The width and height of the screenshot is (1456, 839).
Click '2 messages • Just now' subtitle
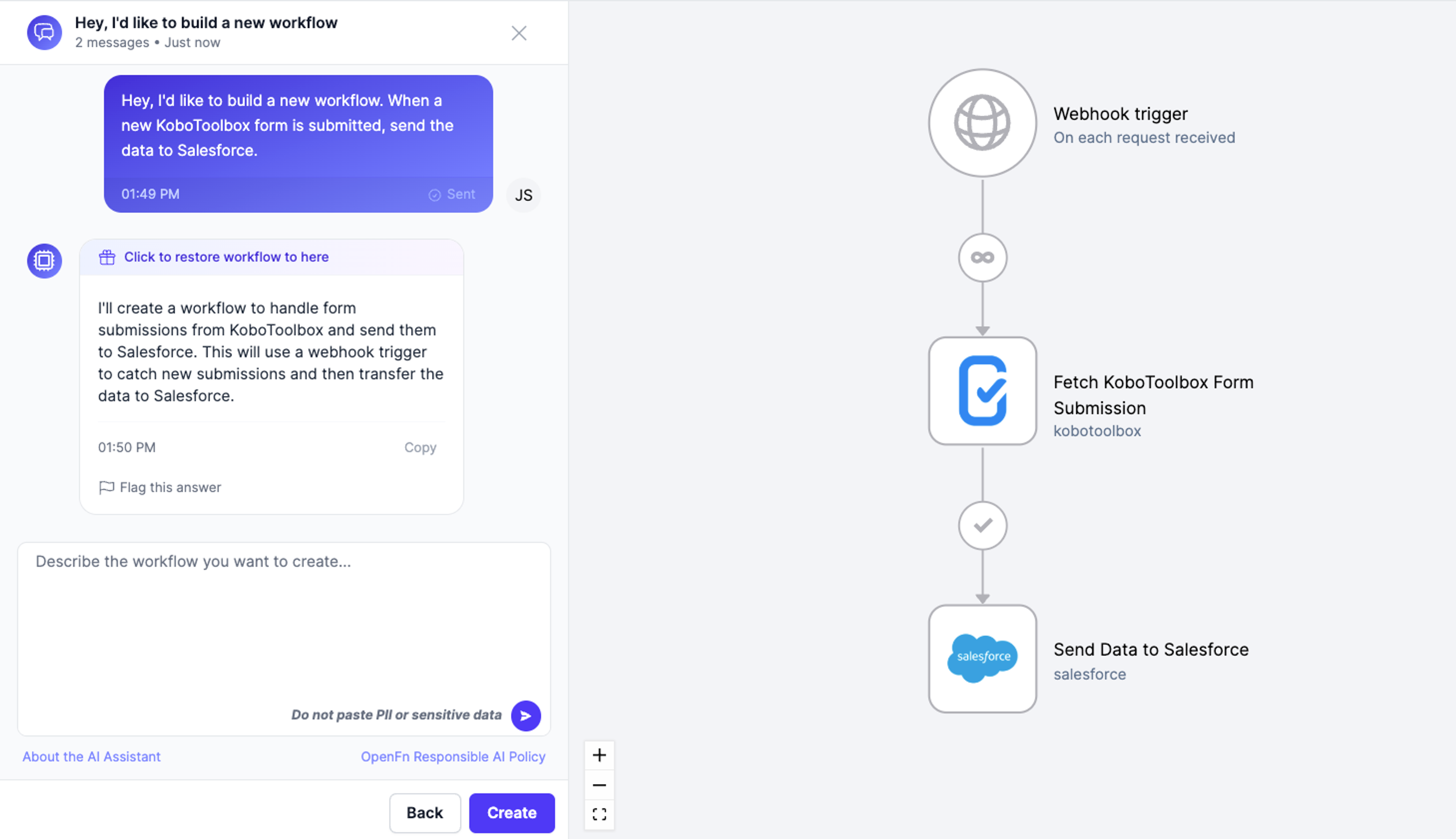pos(148,42)
